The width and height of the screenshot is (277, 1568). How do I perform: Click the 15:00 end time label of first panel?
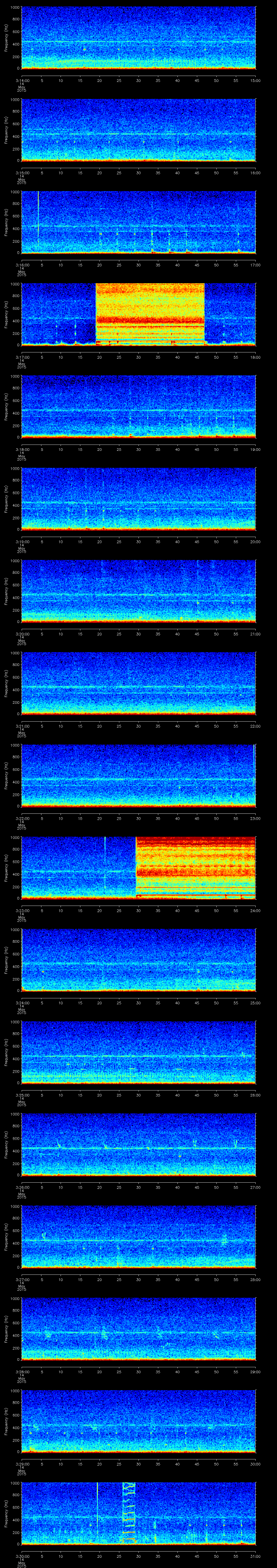(x=255, y=80)
